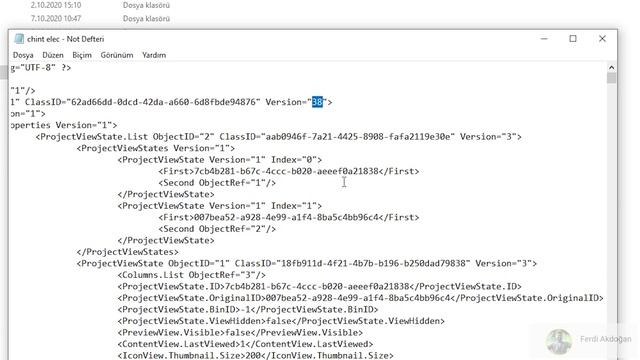Click the IconView.Thumbnail.Size 200 line
The image size is (640, 360).
pos(256,355)
